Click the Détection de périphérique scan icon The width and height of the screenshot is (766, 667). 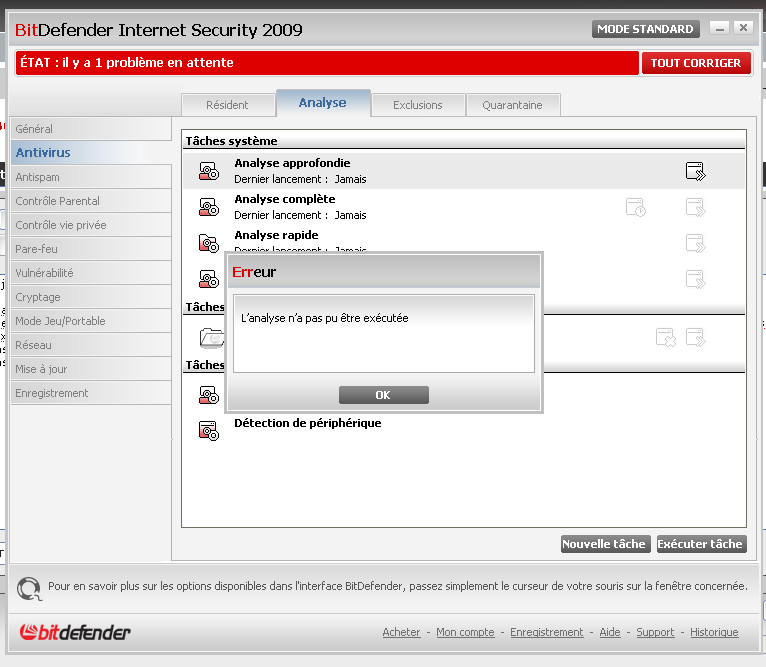pos(209,430)
